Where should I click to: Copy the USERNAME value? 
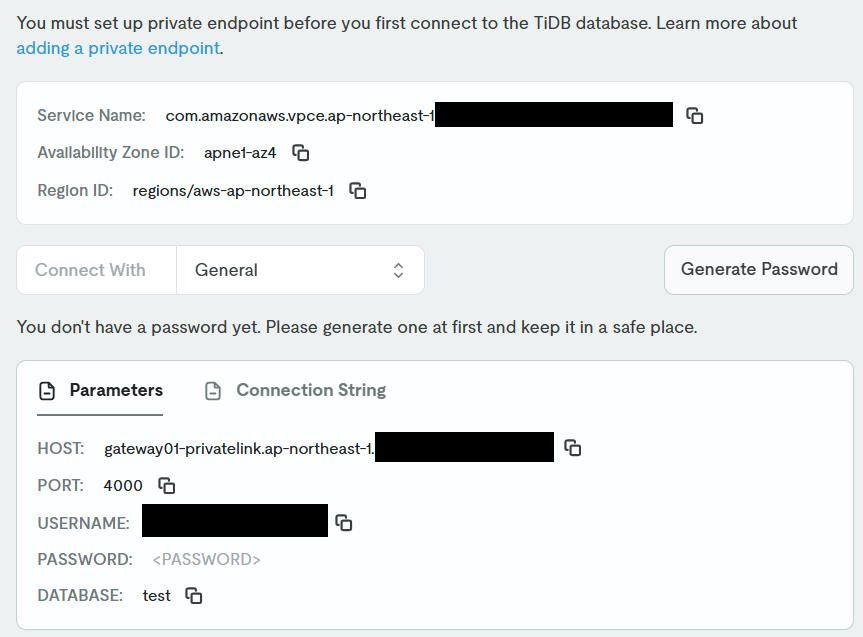(x=343, y=522)
